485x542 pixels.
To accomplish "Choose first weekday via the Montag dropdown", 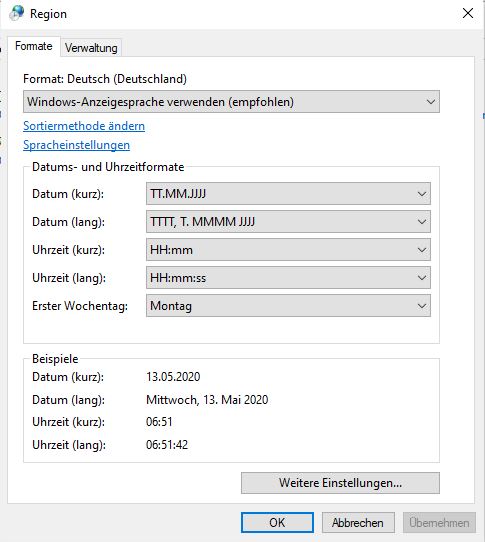I will tap(288, 306).
